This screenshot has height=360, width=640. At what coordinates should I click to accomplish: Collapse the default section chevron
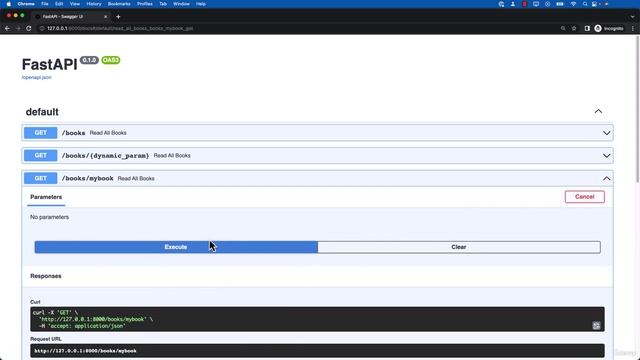pos(598,111)
